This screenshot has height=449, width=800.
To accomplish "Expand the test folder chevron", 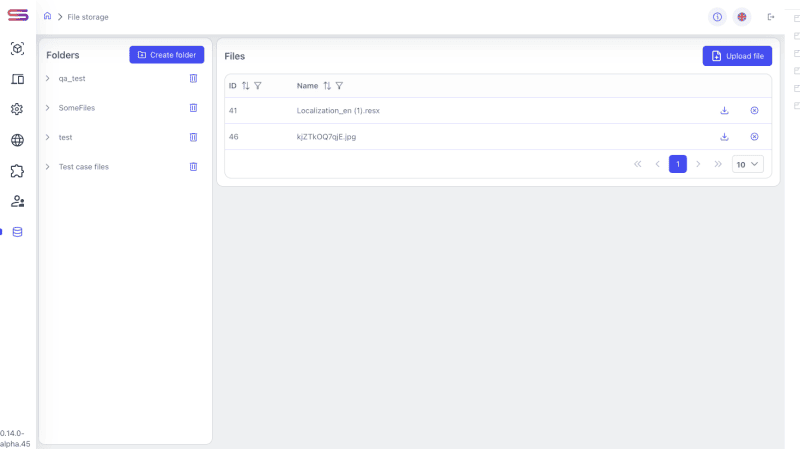I will (47, 137).
